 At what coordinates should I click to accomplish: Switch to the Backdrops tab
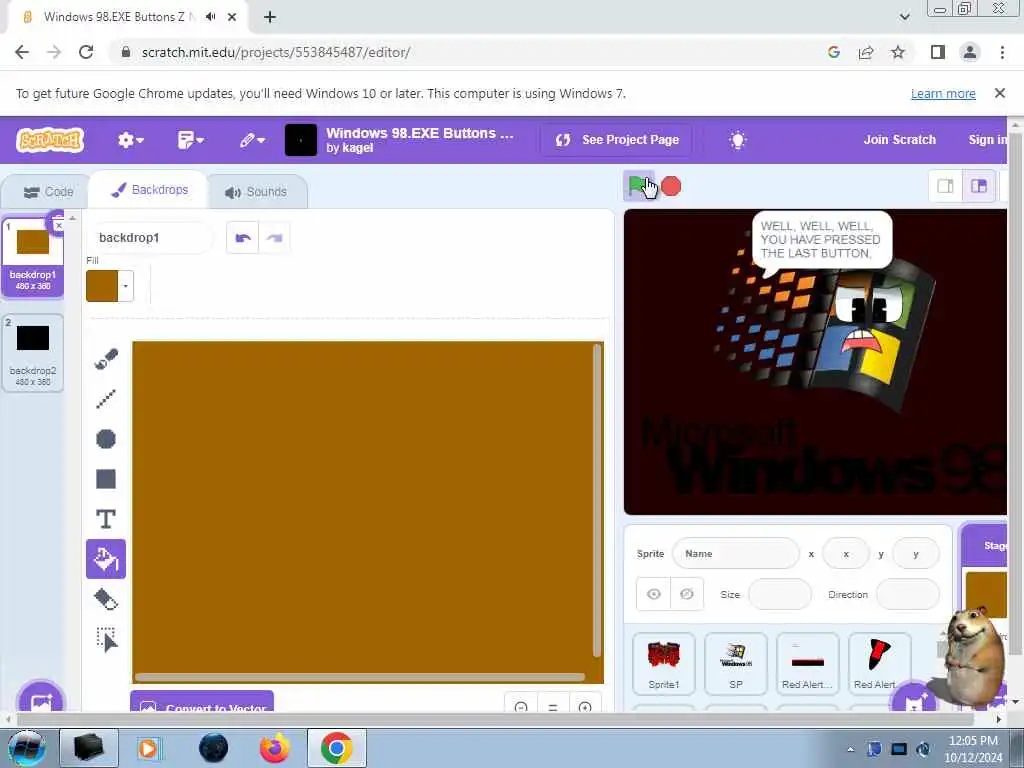click(x=149, y=189)
